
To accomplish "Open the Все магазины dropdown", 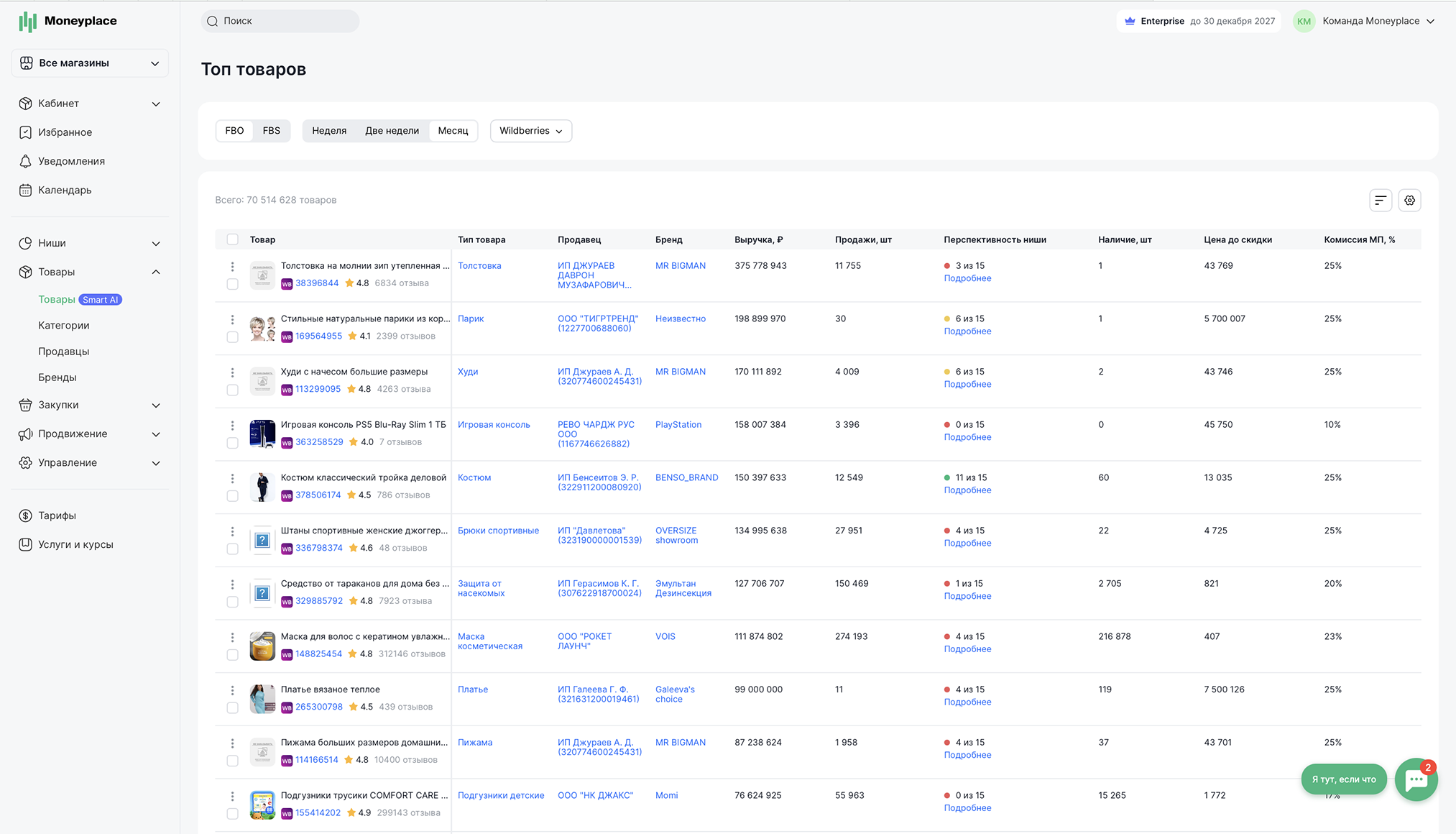I will (x=90, y=63).
